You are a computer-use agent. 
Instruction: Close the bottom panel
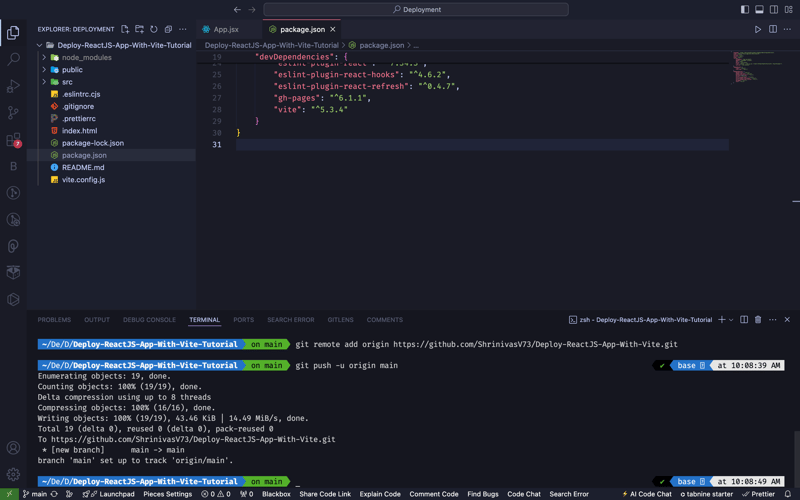(787, 319)
